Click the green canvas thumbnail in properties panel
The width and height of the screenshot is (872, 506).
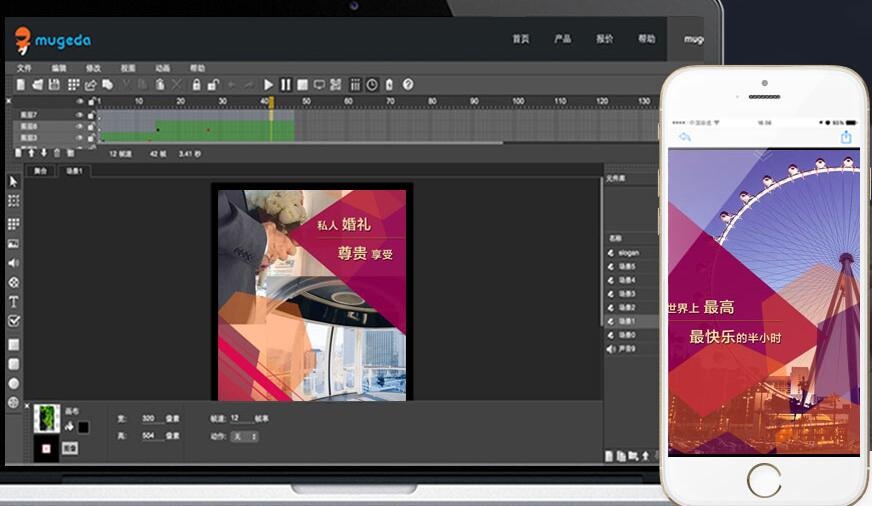pos(47,418)
